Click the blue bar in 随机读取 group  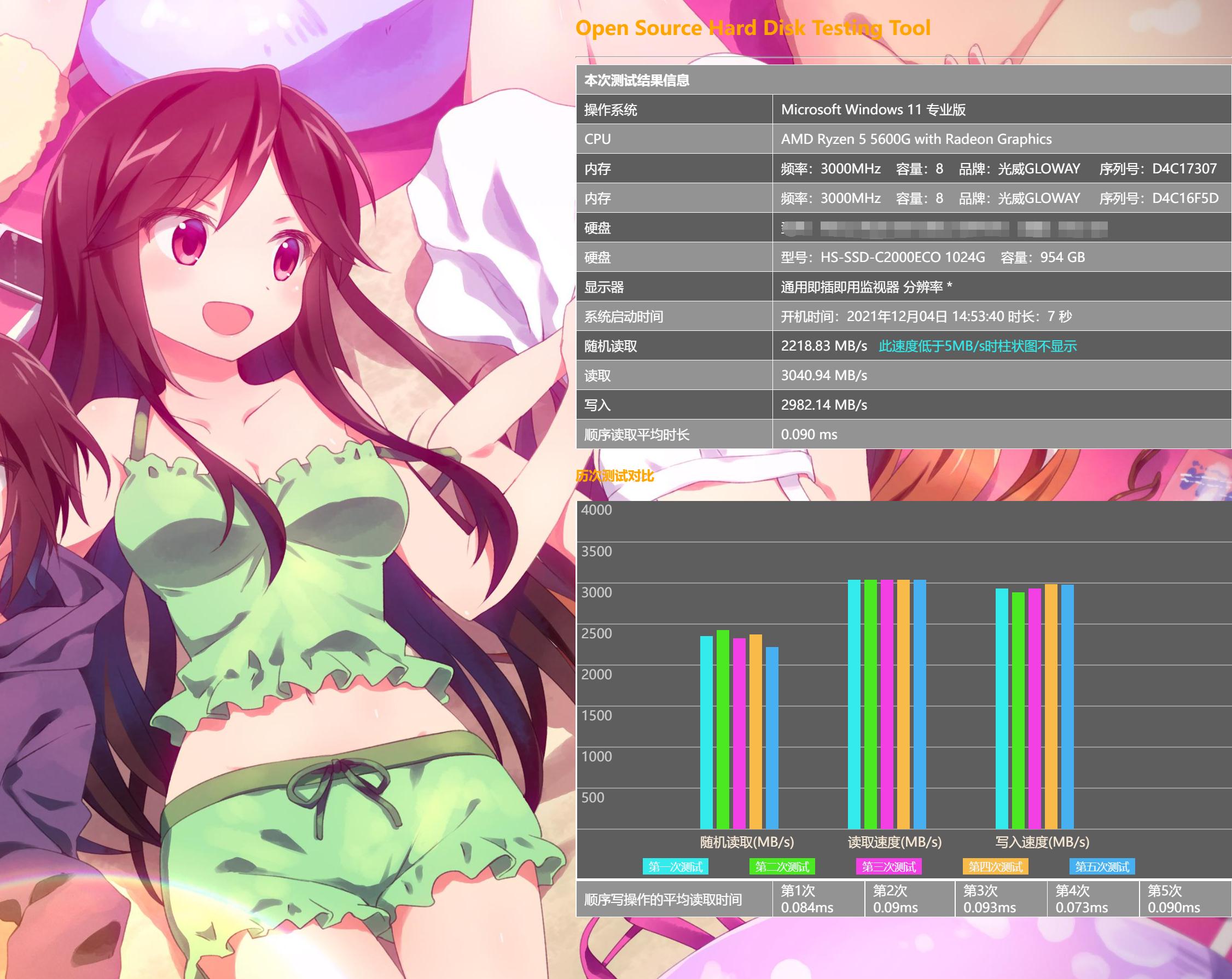[x=772, y=737]
